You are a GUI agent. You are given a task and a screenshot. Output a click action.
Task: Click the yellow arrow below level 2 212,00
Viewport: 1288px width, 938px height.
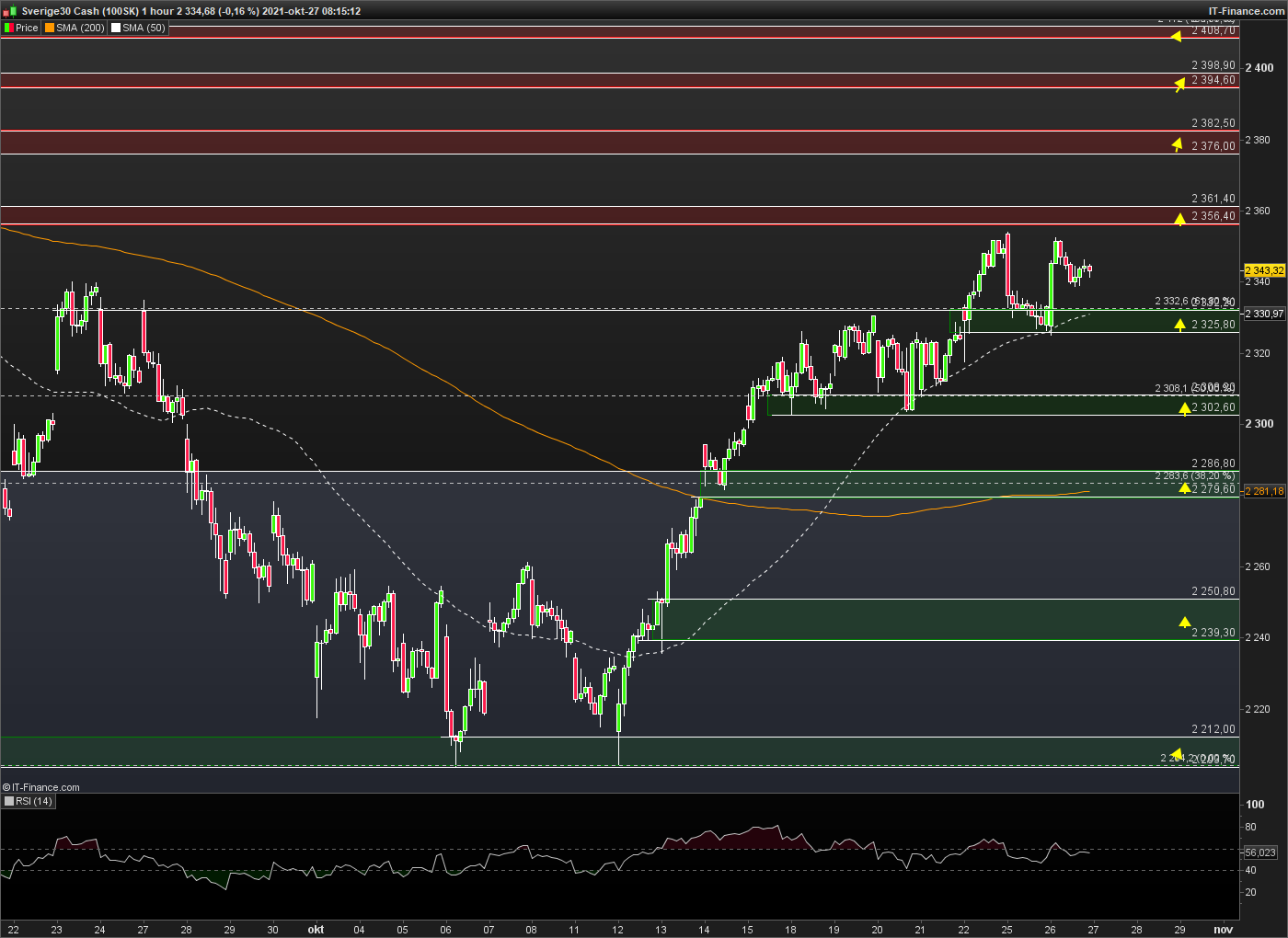point(1176,754)
